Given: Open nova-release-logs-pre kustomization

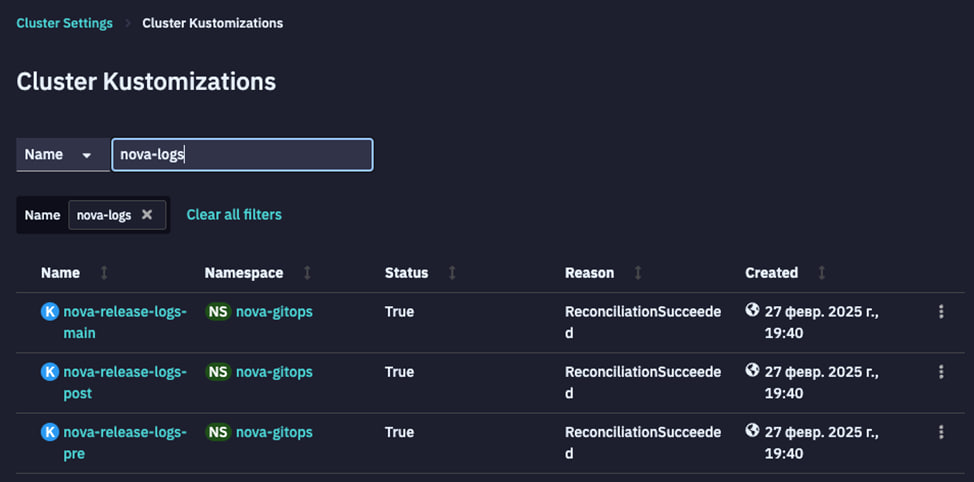Looking at the screenshot, I should [125, 443].
